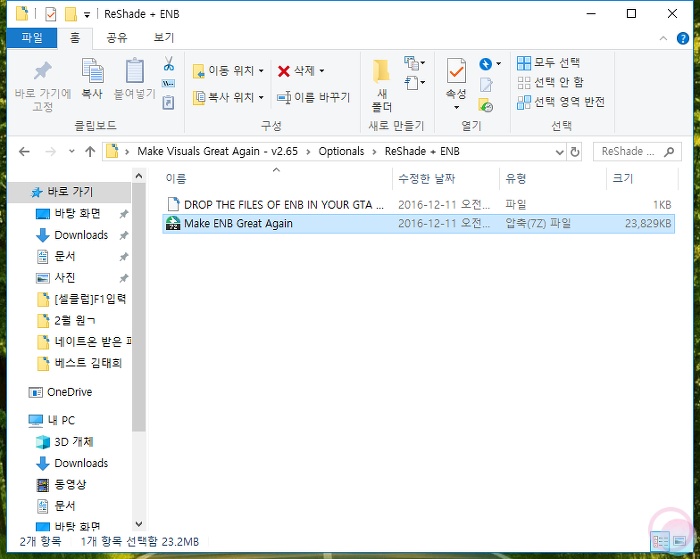Open the Move to (이동 위치) dropdown
This screenshot has width=700, height=559.
(x=228, y=71)
